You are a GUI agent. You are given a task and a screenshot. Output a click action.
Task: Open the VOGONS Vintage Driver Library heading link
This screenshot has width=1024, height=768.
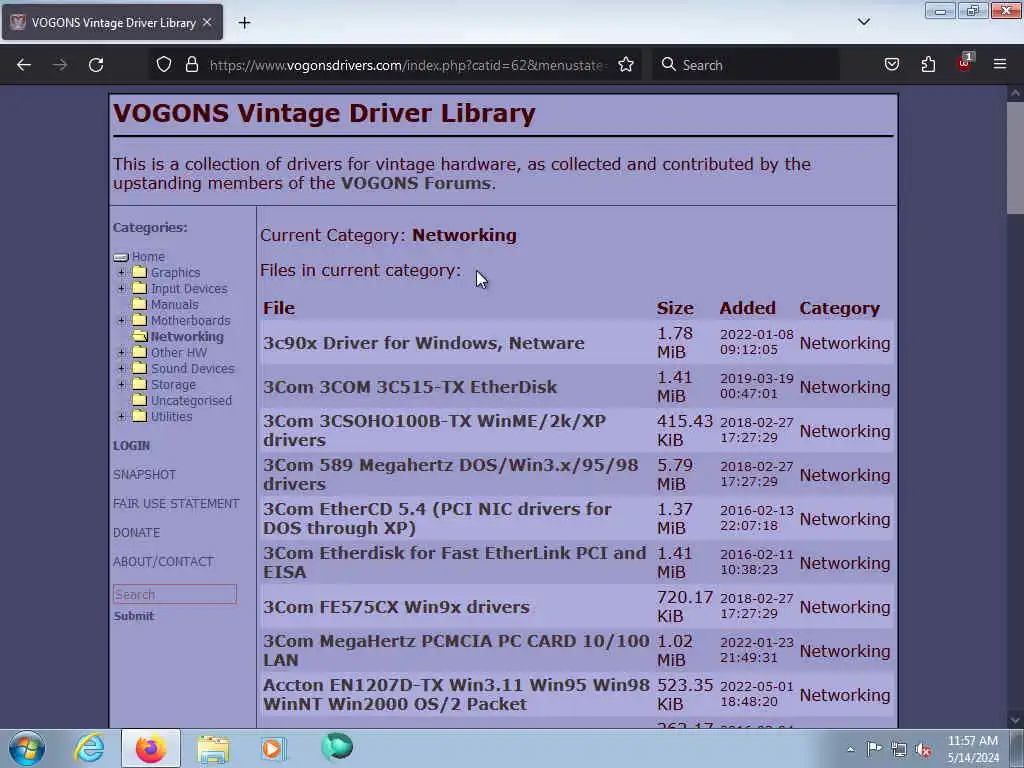324,113
